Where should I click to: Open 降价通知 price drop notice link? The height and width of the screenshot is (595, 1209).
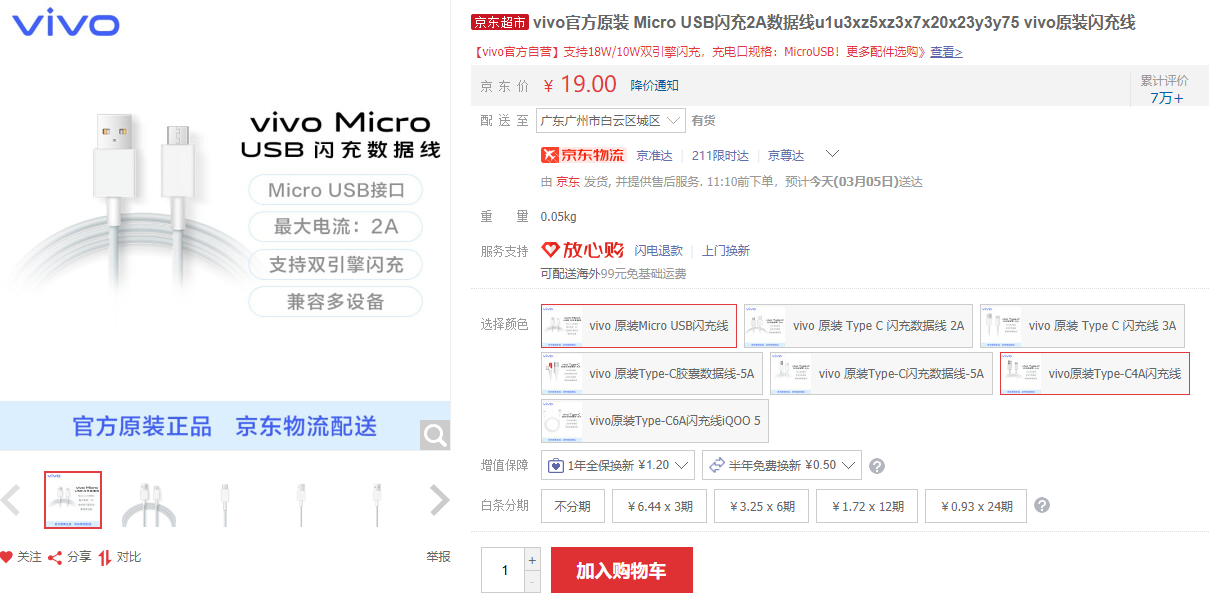point(654,86)
